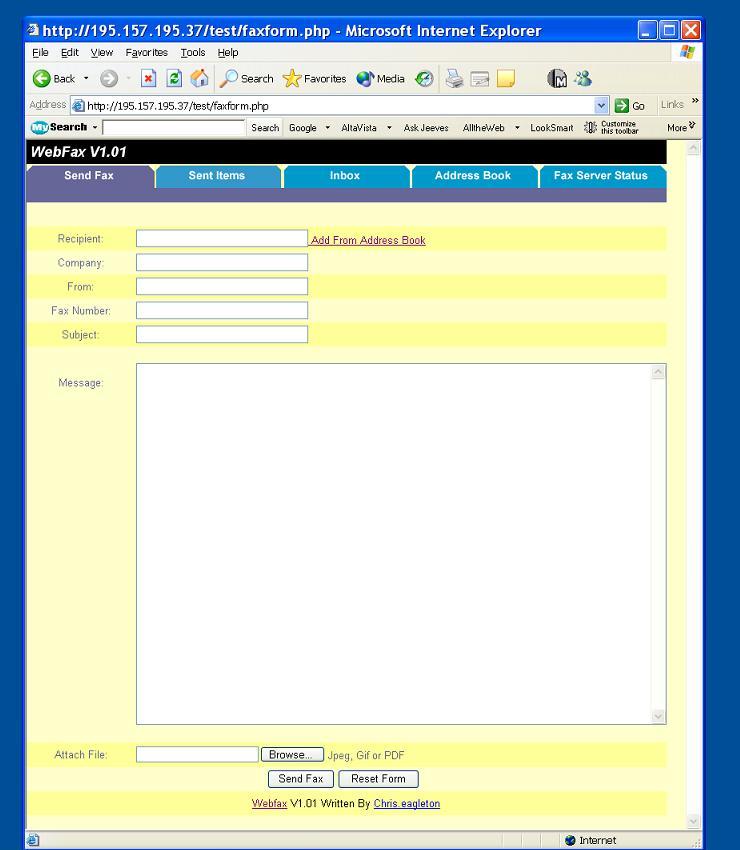The width and height of the screenshot is (740, 850).
Task: Click the page icon in the title bar
Action: [x=33, y=29]
